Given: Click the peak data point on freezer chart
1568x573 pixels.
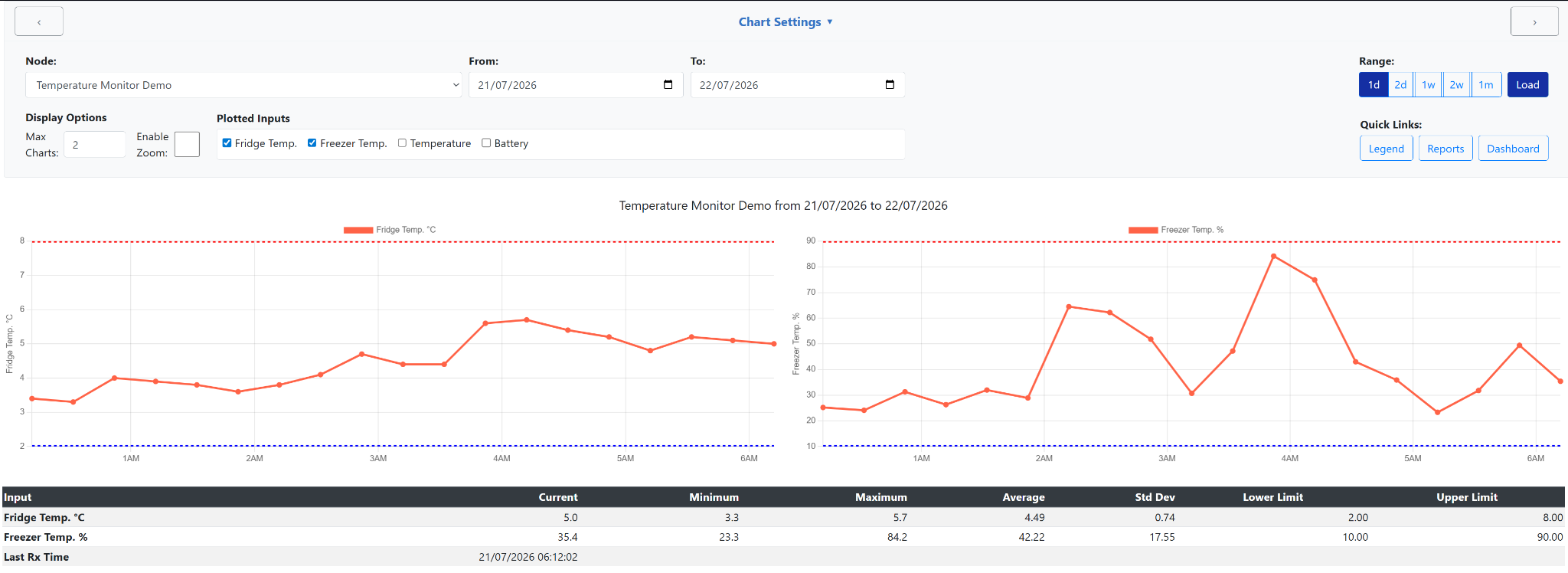Looking at the screenshot, I should point(1273,256).
